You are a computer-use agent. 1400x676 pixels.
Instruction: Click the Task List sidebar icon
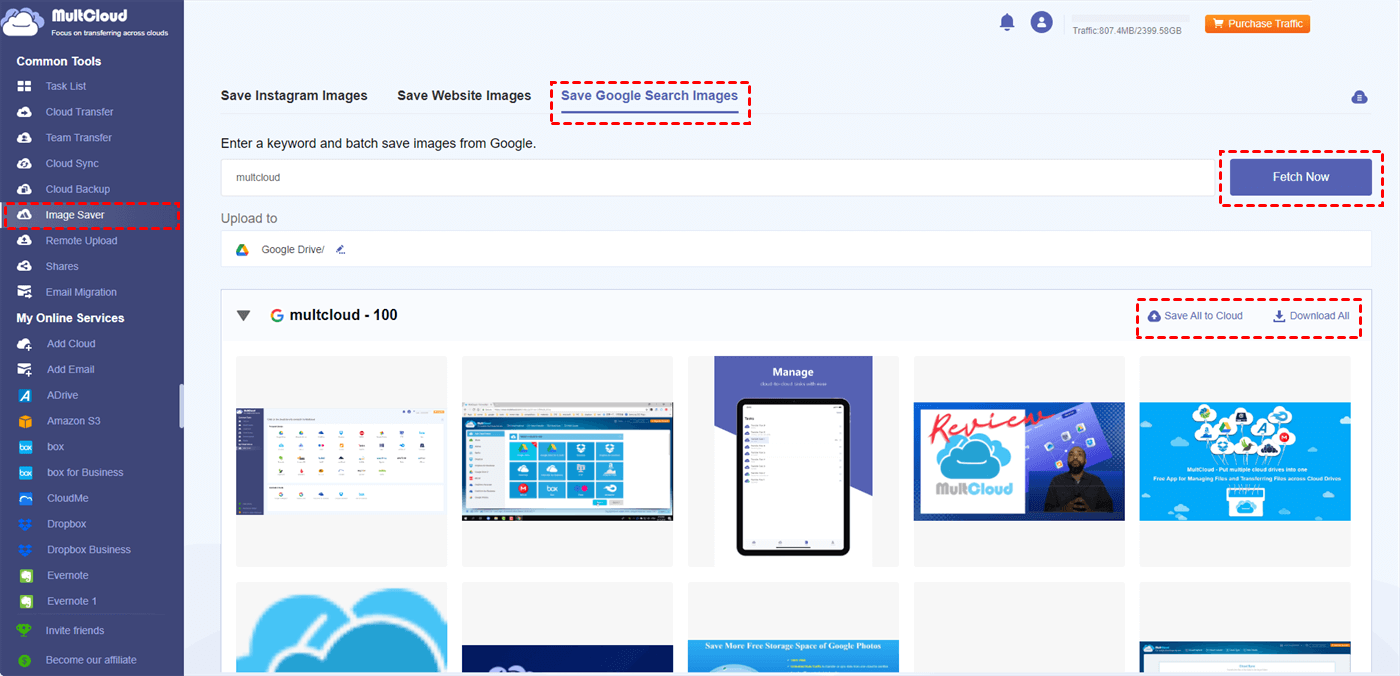(25, 86)
